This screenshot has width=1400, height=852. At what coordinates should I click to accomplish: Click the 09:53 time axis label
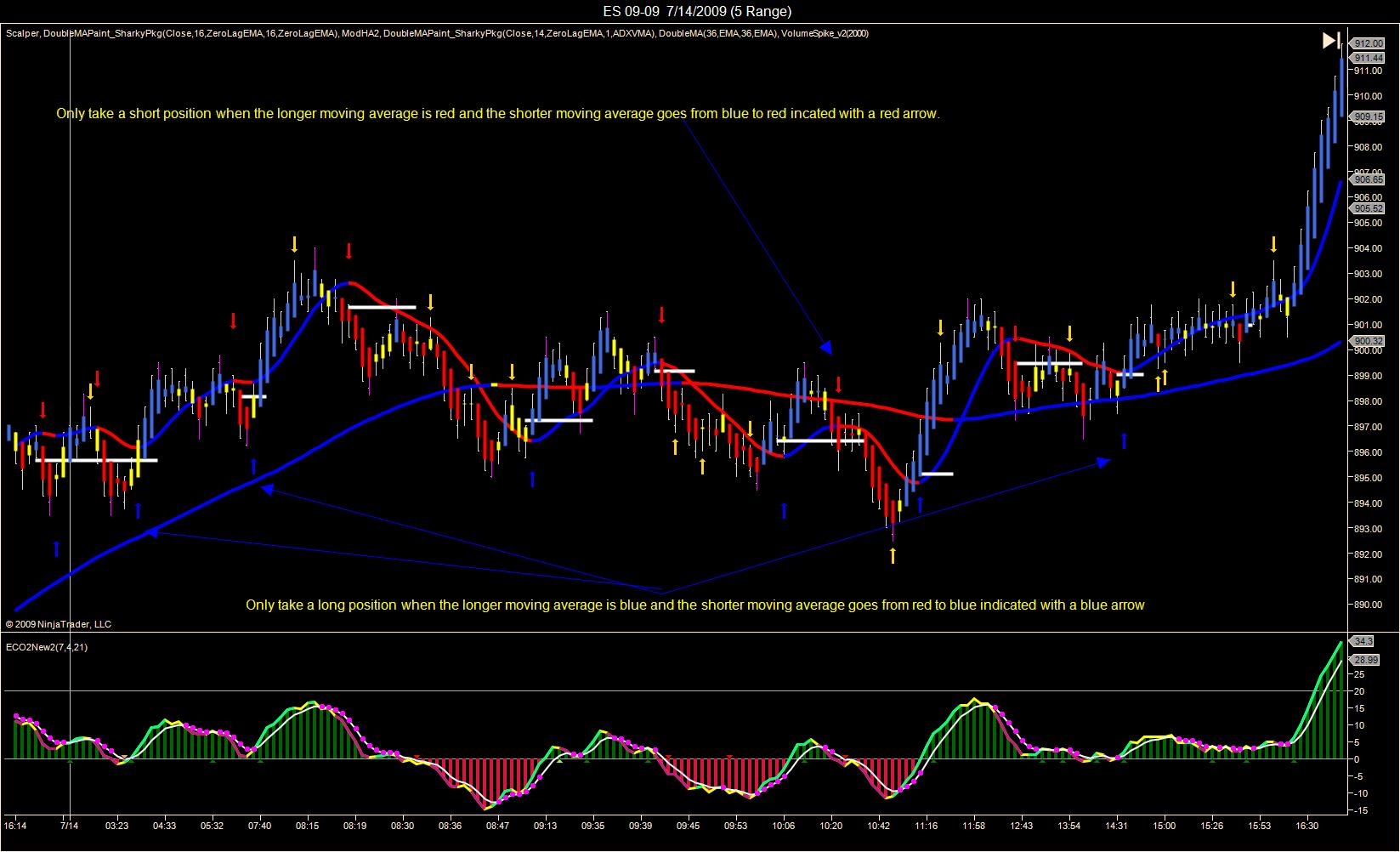pyautogui.click(x=736, y=826)
